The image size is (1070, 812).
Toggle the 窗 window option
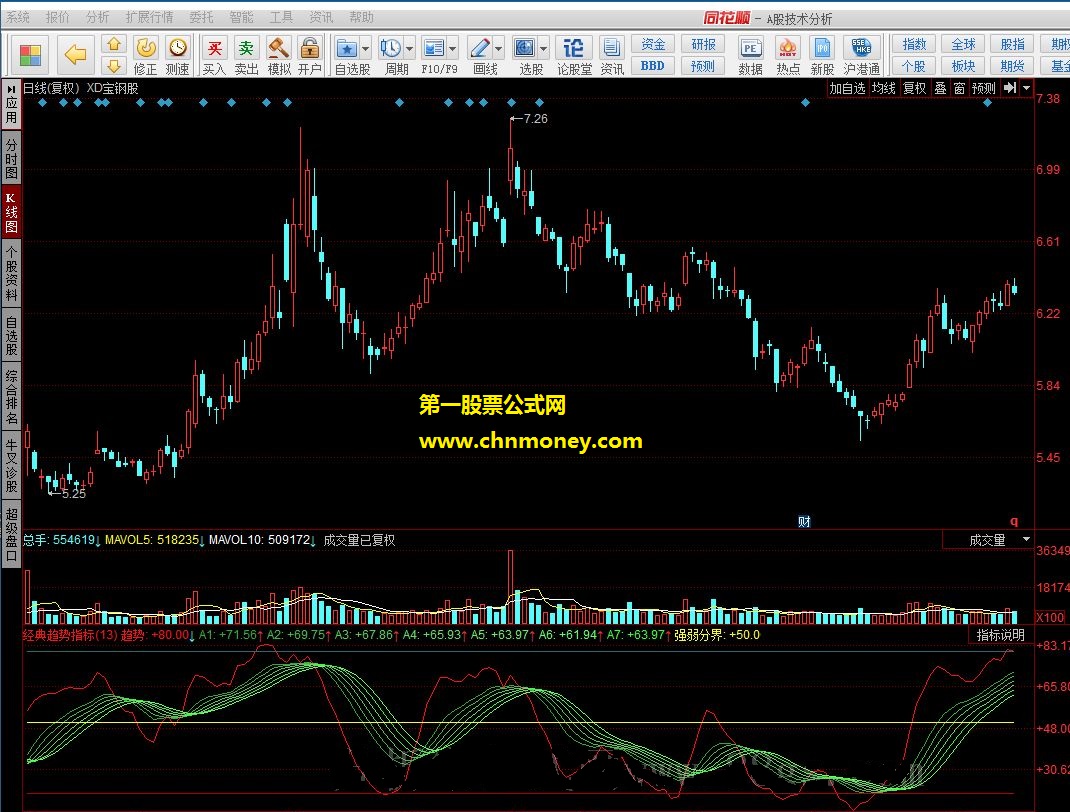(x=959, y=88)
